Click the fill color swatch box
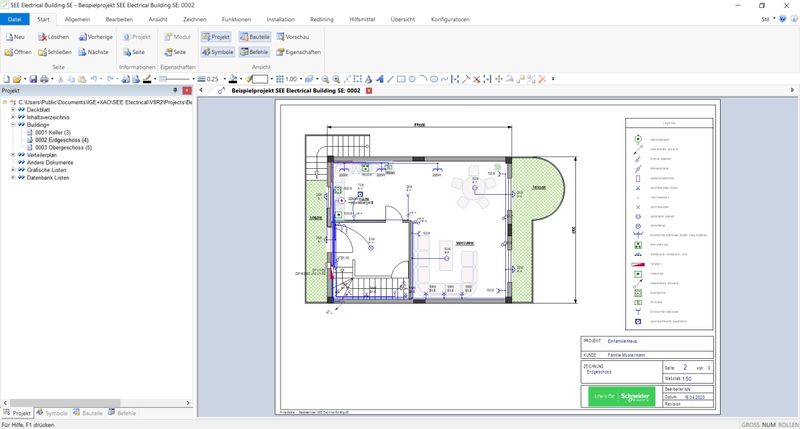 click(x=258, y=79)
